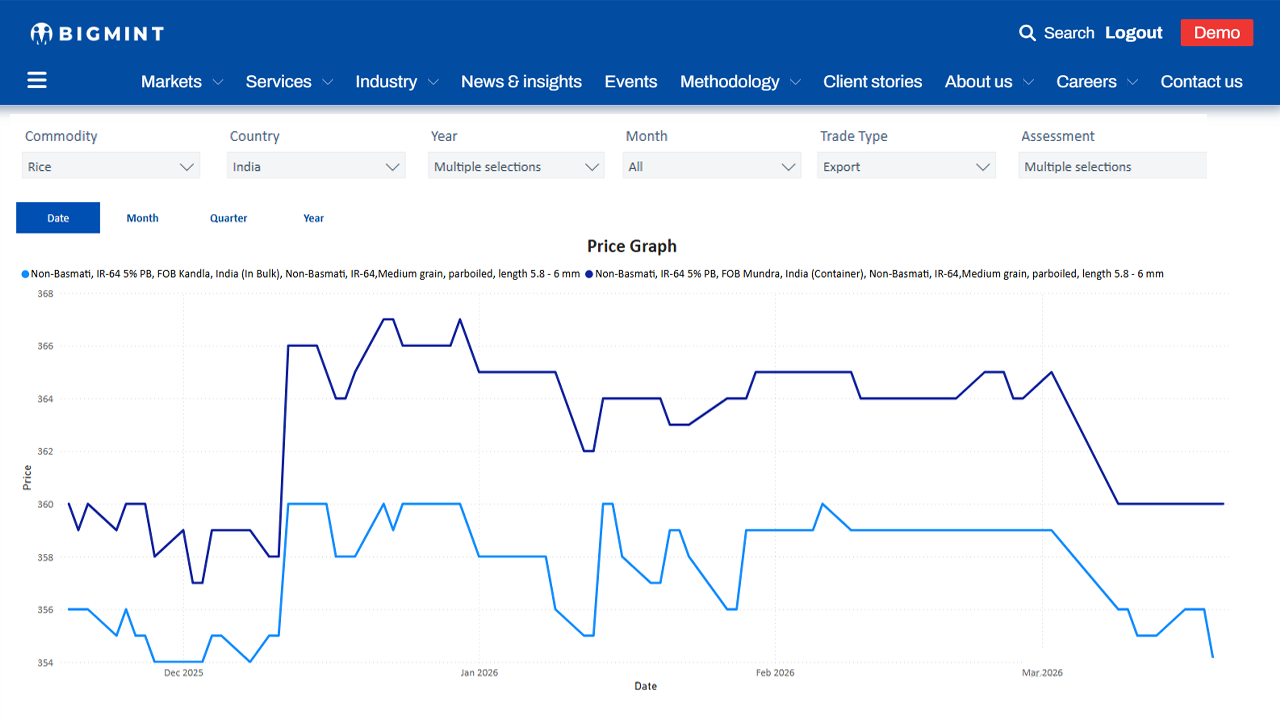
Task: Open the Commodity dropdown showing Rice
Action: tap(111, 167)
